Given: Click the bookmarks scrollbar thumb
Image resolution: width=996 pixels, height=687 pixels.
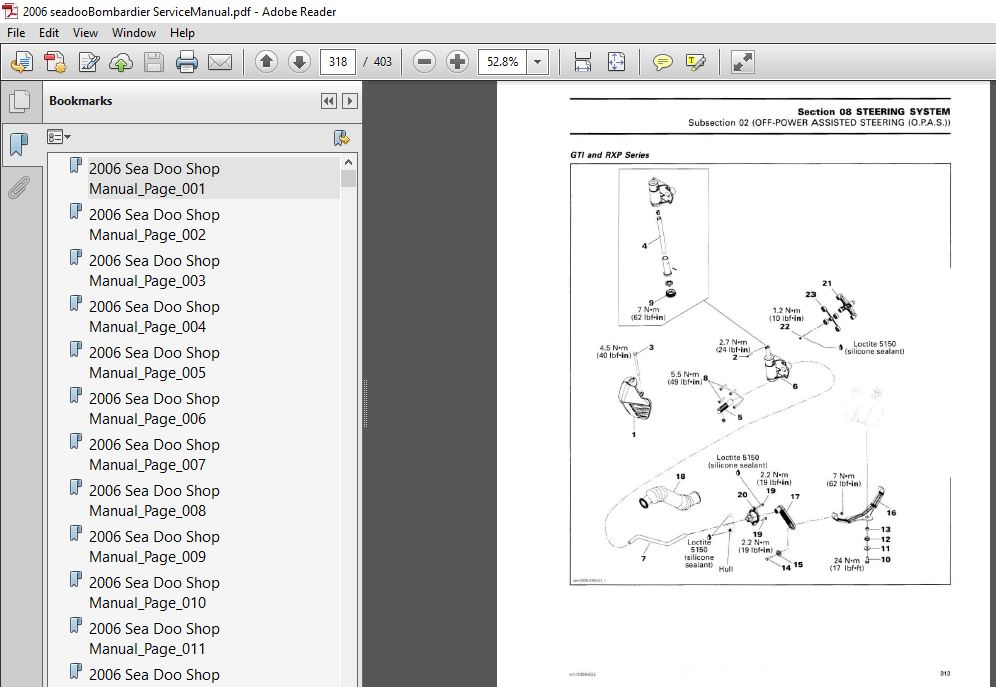Looking at the screenshot, I should click(348, 178).
